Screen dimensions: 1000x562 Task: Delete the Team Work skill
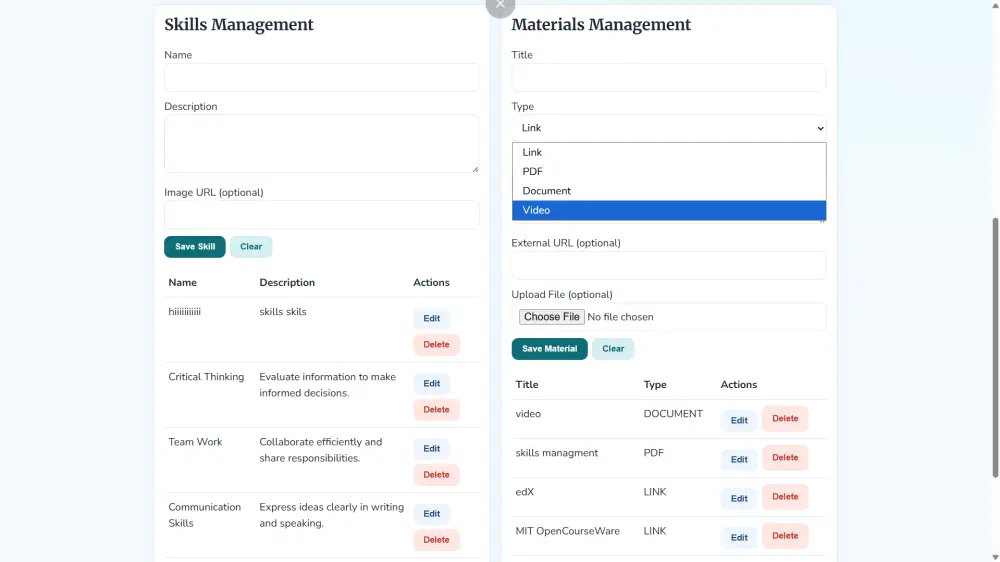click(x=436, y=475)
